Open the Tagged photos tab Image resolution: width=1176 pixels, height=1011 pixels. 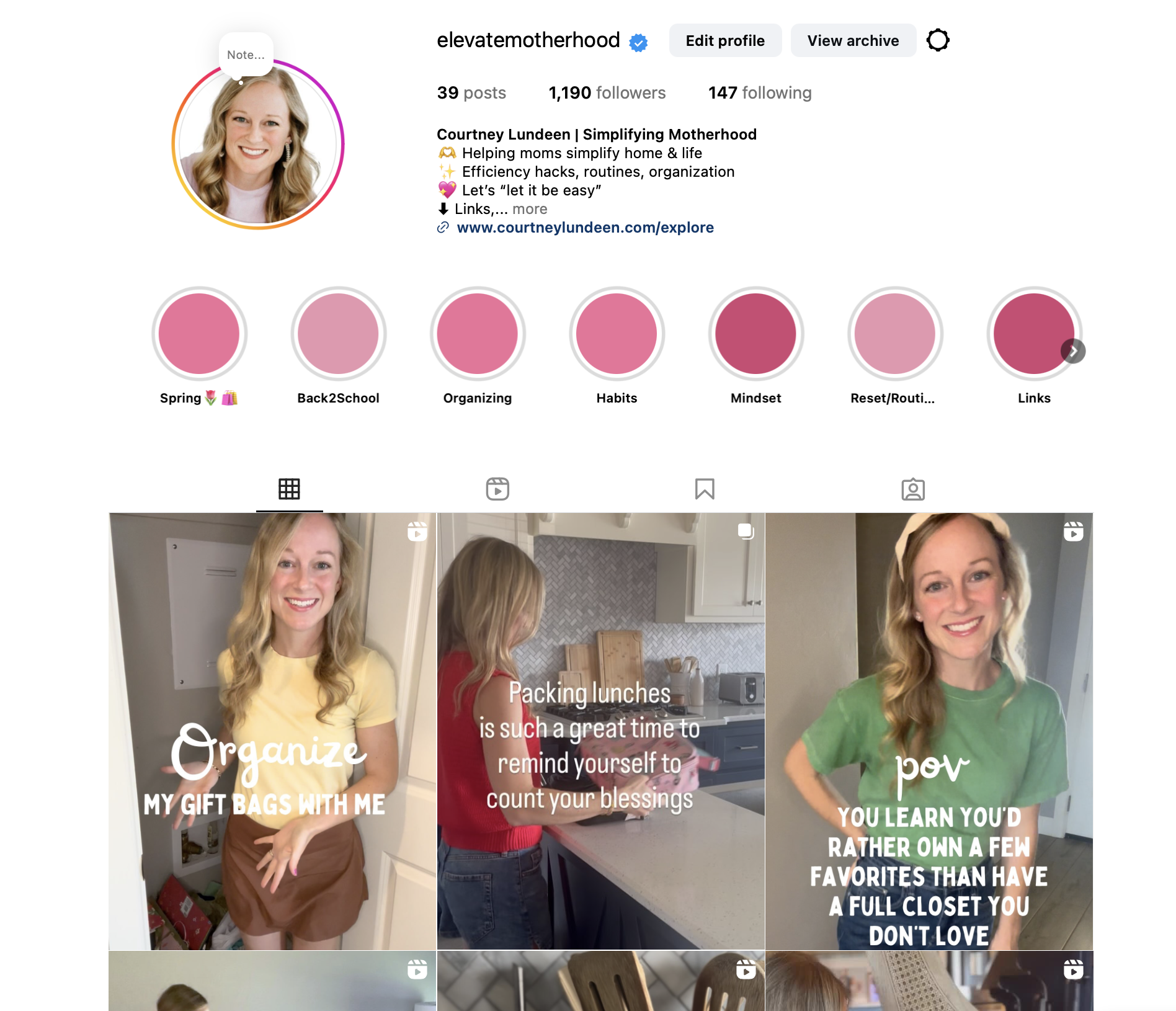913,489
